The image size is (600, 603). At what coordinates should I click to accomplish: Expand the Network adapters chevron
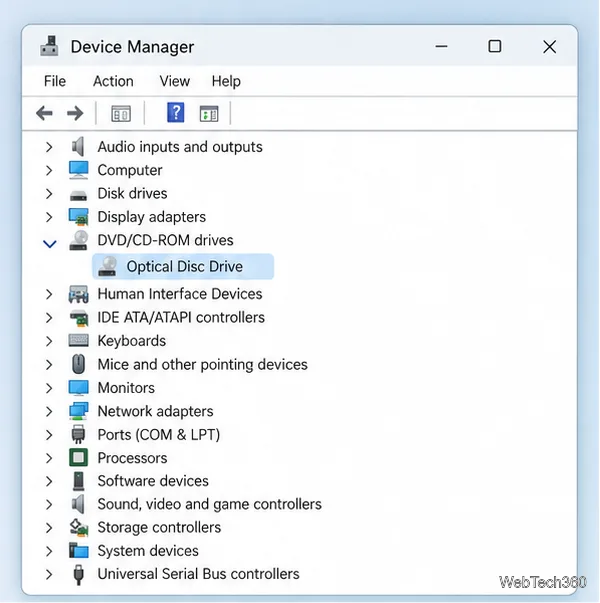(49, 411)
